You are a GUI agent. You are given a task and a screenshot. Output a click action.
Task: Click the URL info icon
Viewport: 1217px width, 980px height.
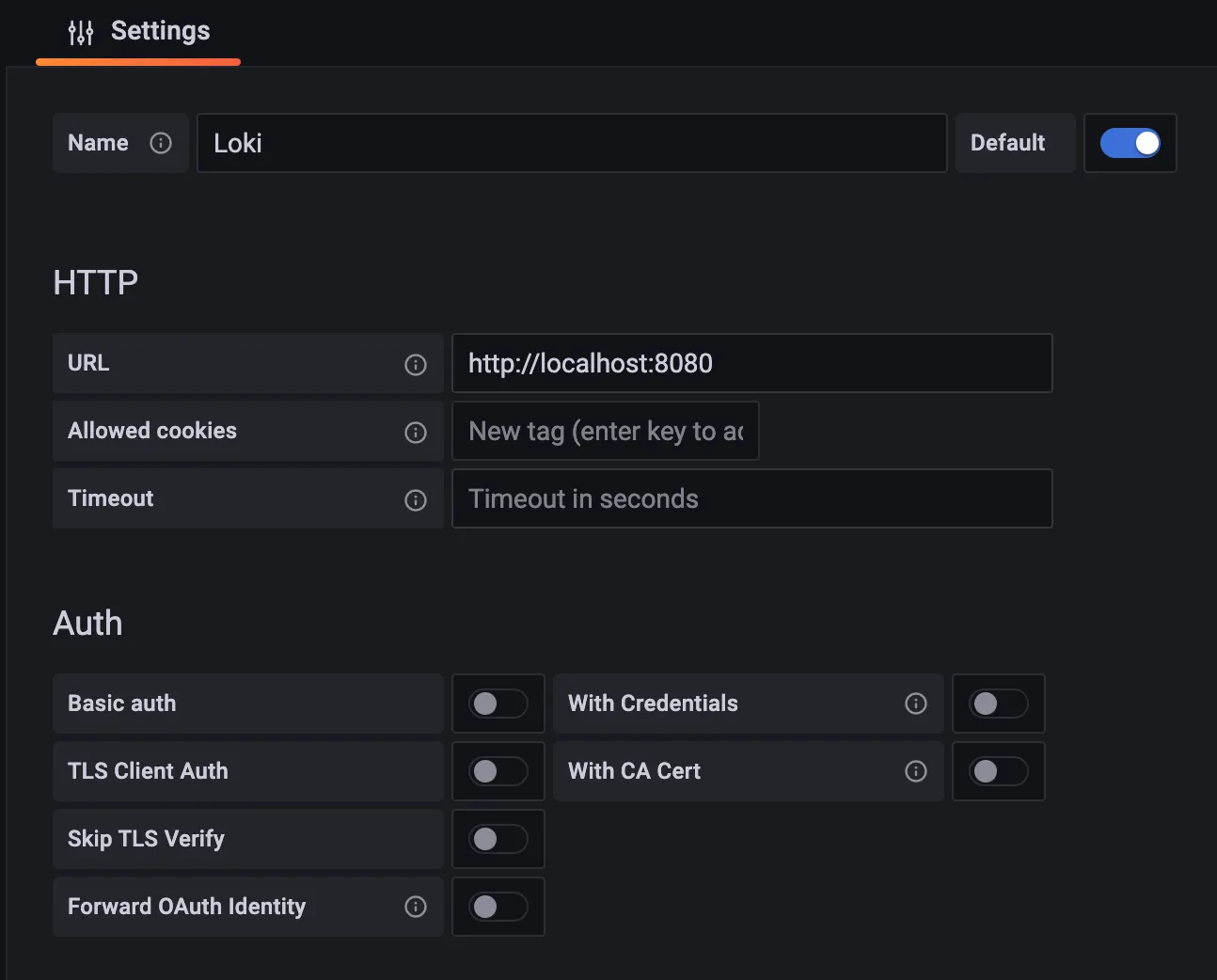coord(416,365)
